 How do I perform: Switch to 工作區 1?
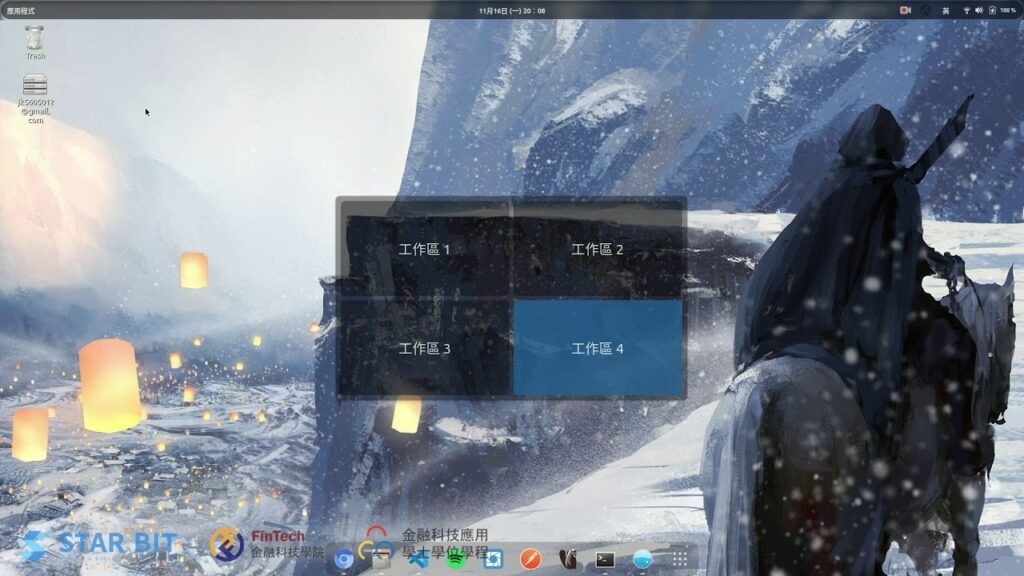click(424, 249)
